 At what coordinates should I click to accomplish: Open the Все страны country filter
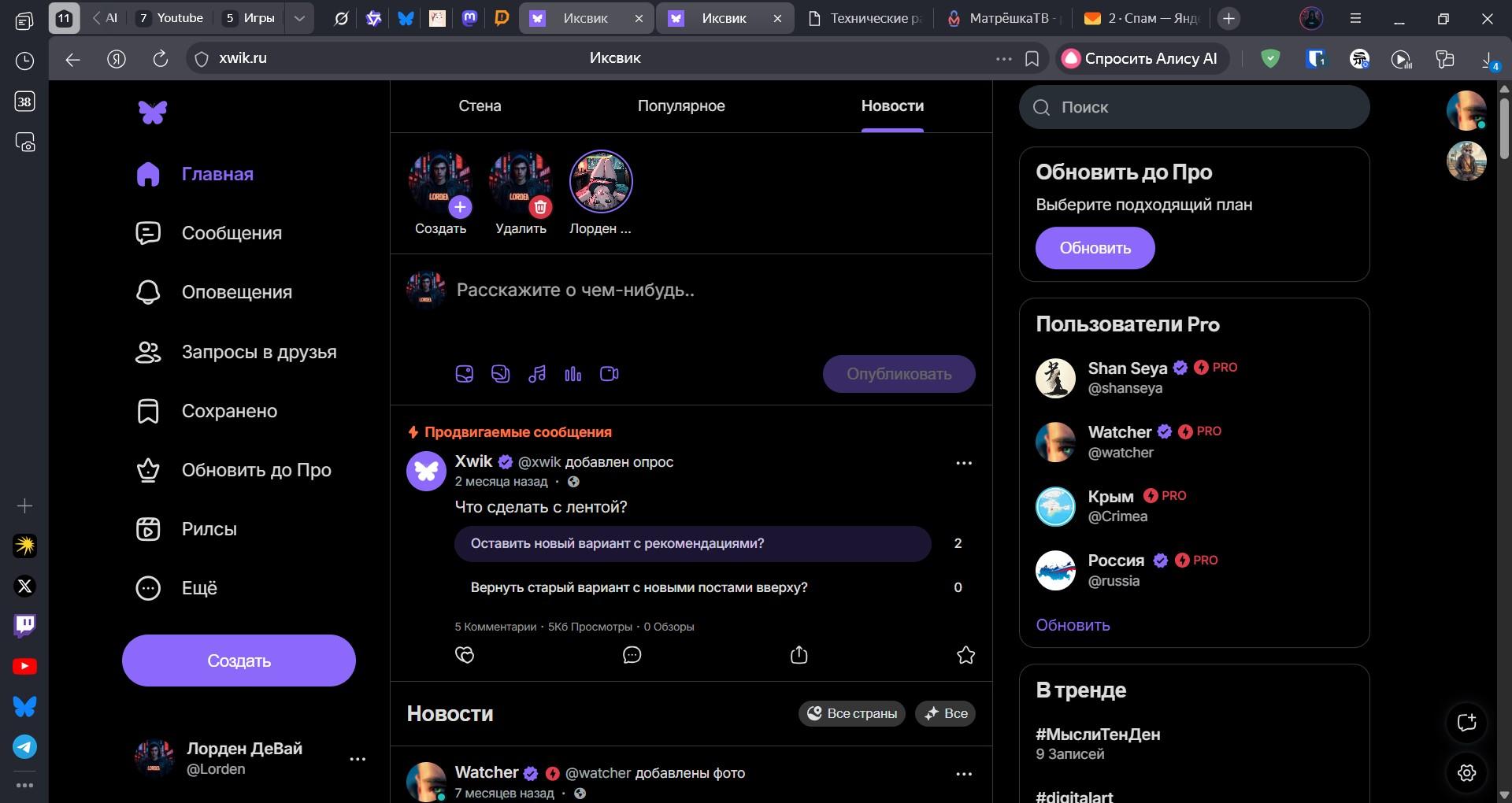pyautogui.click(x=852, y=713)
